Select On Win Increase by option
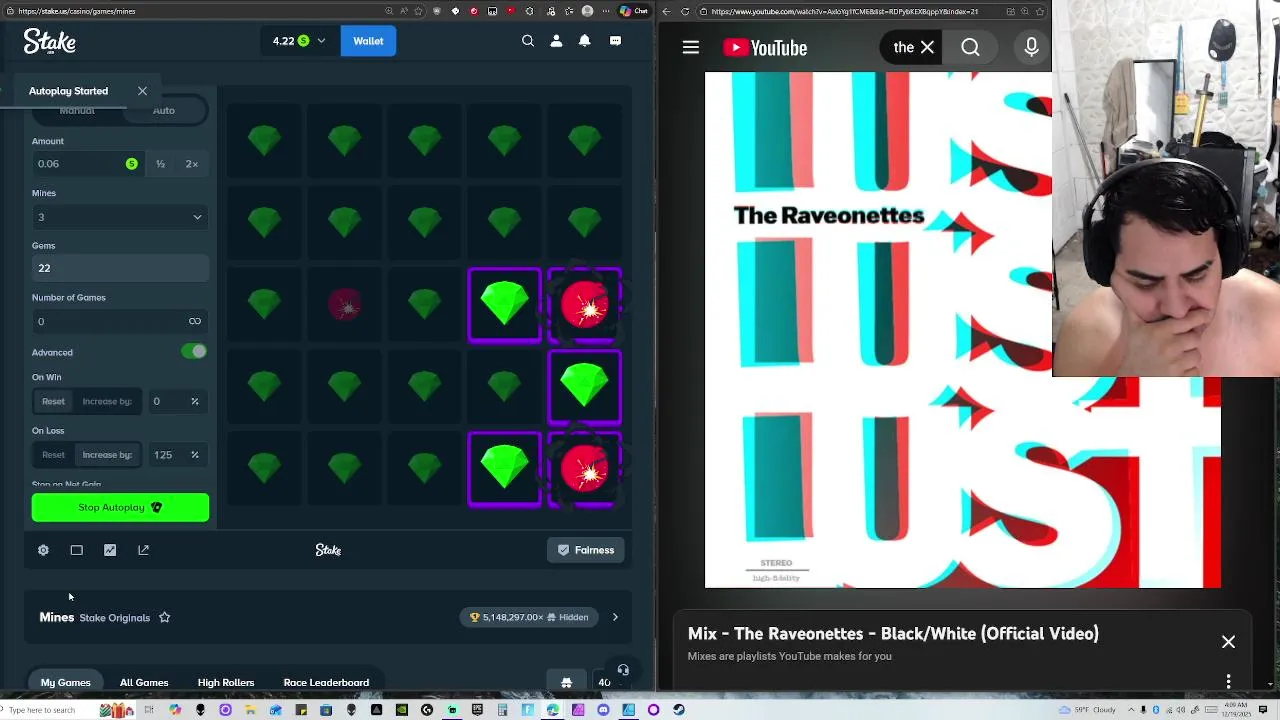This screenshot has width=1280, height=720. [107, 401]
